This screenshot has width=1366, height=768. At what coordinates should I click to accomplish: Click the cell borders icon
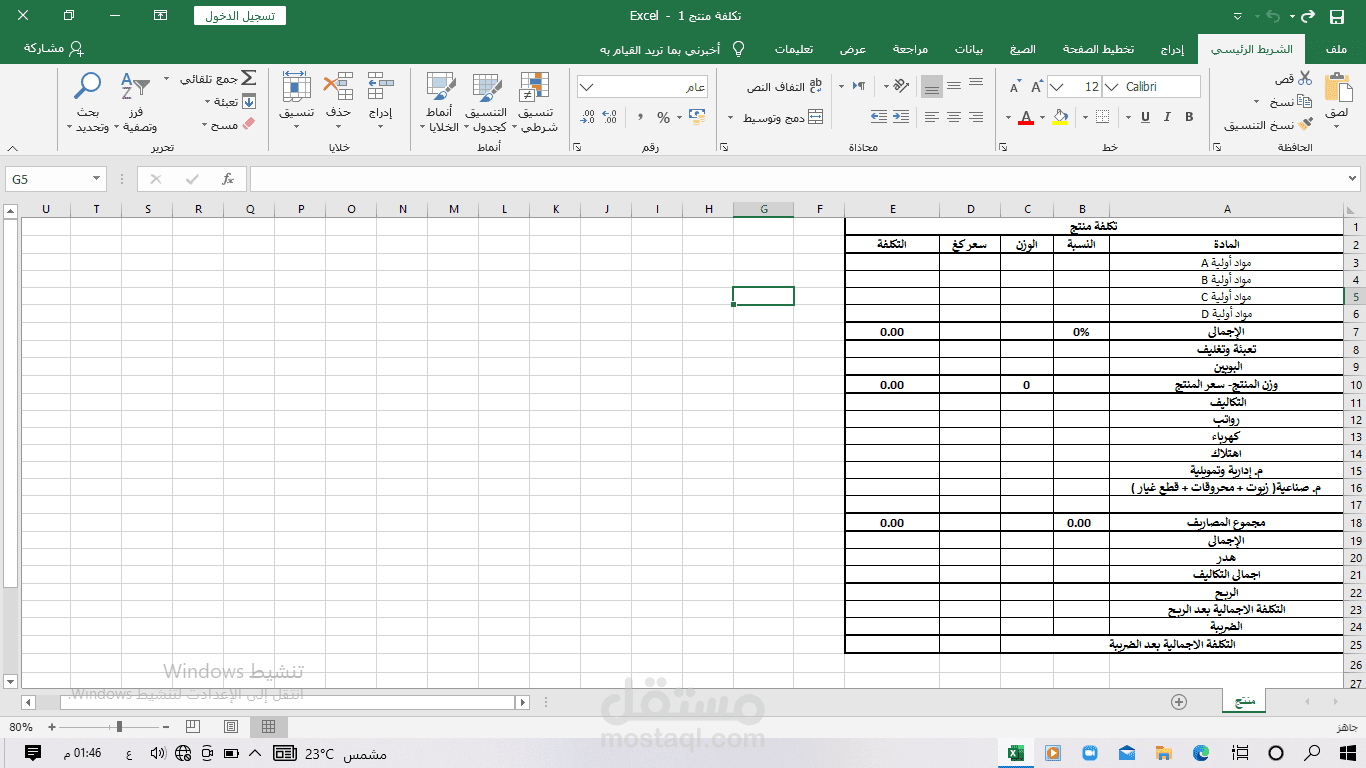(x=1100, y=117)
